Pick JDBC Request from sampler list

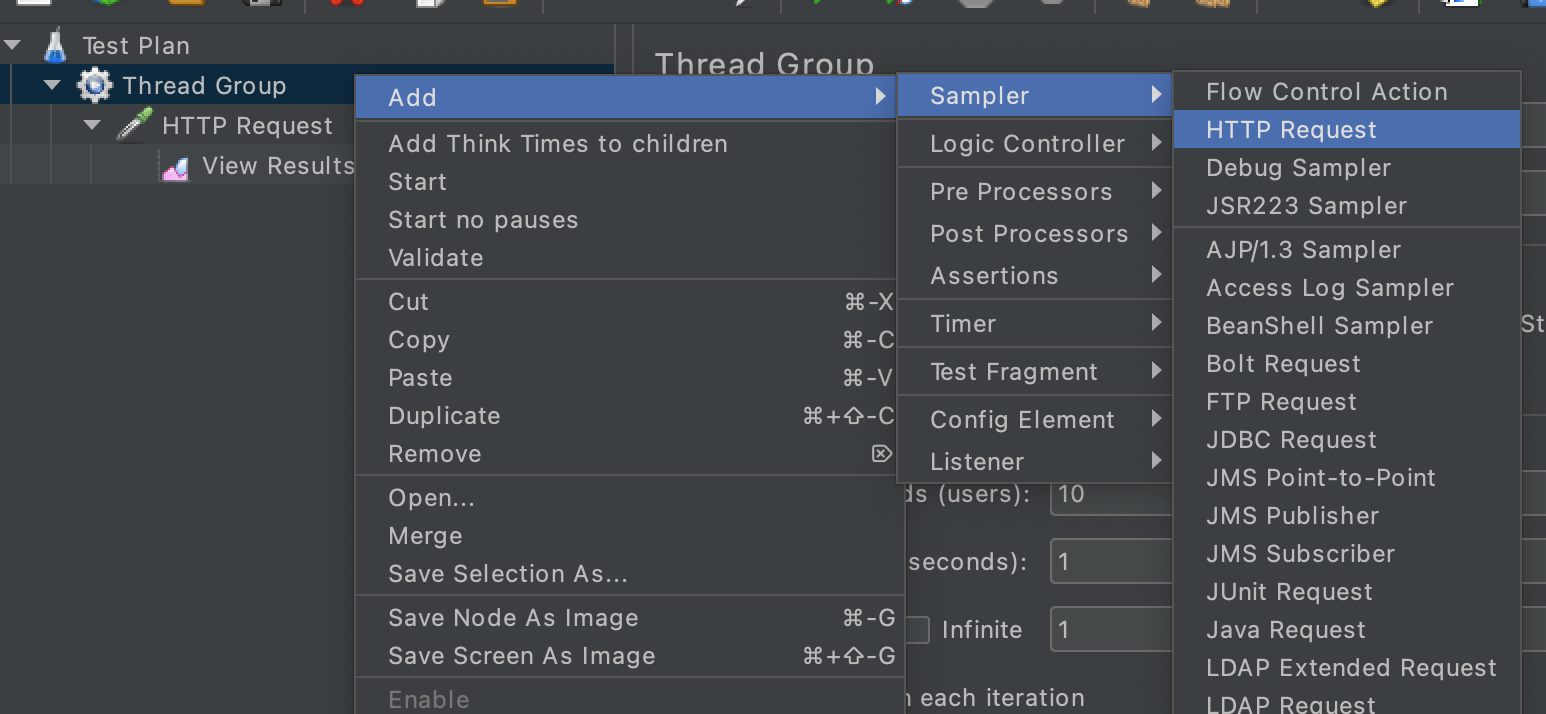(1291, 440)
